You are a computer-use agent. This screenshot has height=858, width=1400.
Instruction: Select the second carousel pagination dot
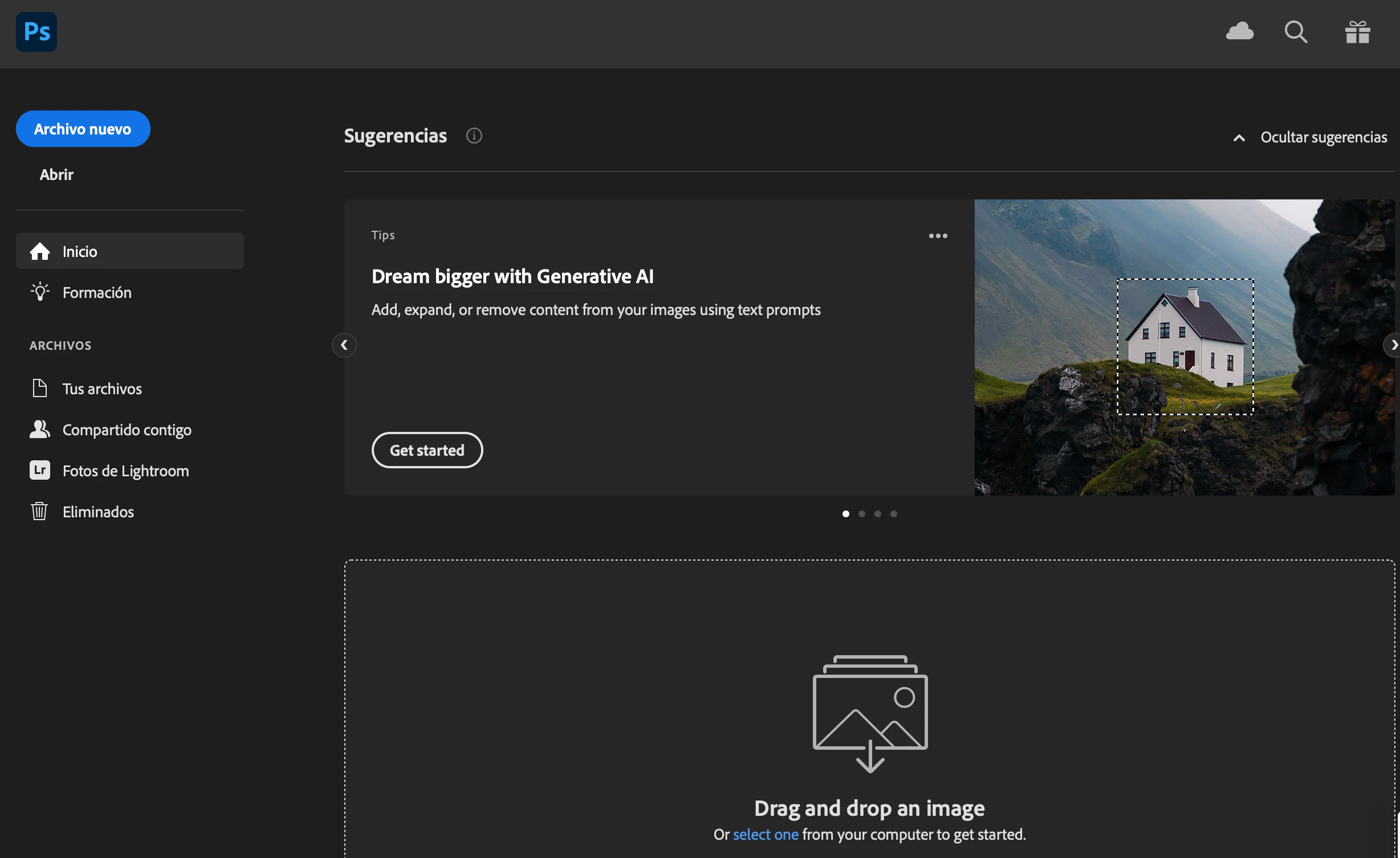coord(862,514)
